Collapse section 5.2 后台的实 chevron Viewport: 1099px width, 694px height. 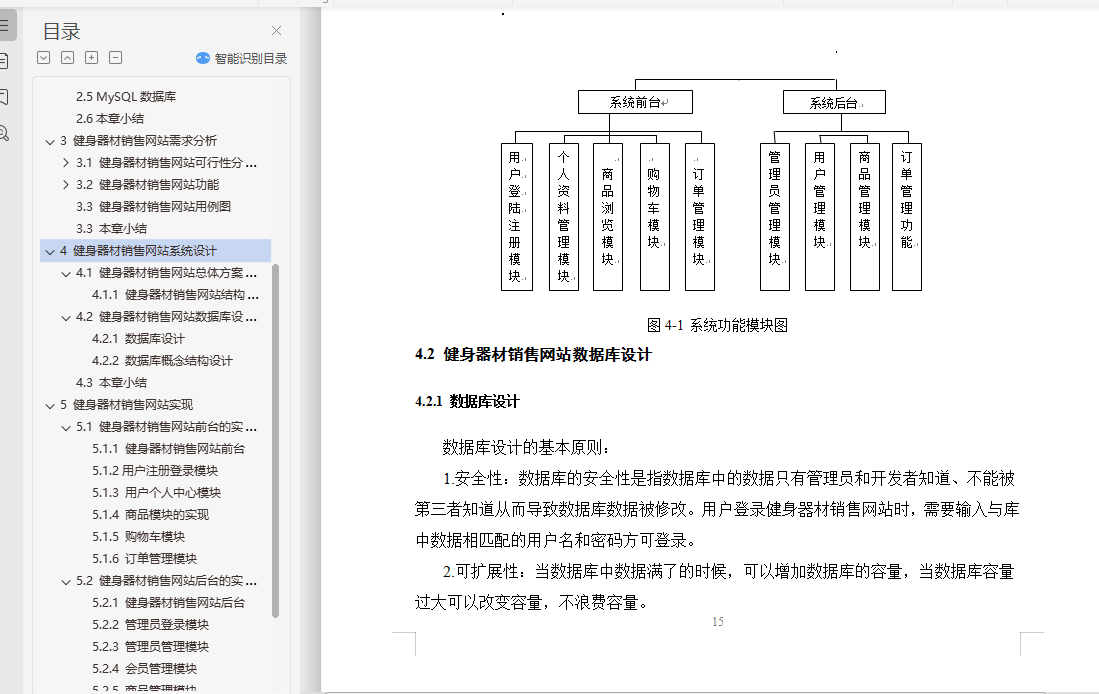coord(66,582)
